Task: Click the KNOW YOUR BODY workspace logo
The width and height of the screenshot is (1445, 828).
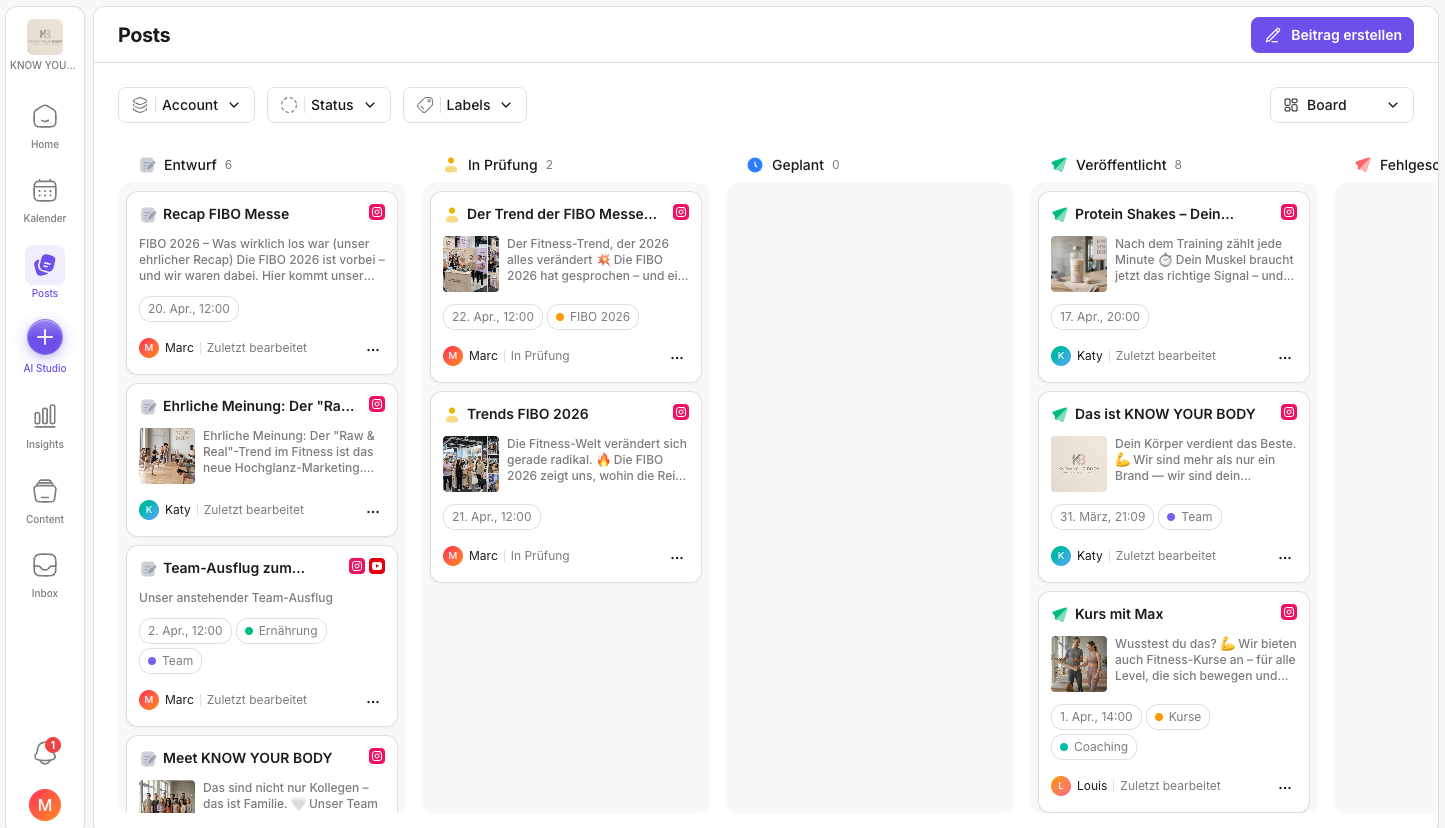Action: 45,37
